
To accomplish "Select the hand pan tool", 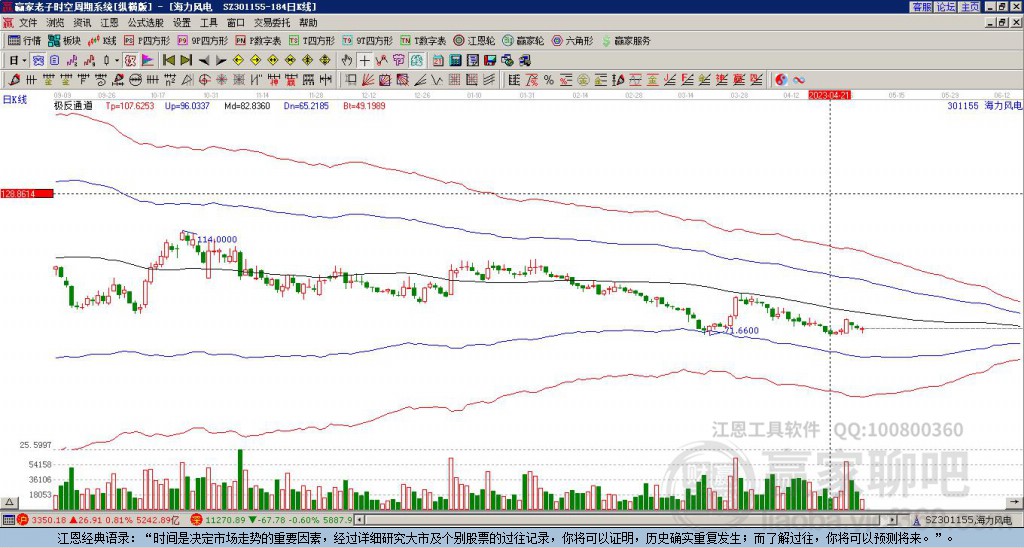I will pos(347,60).
